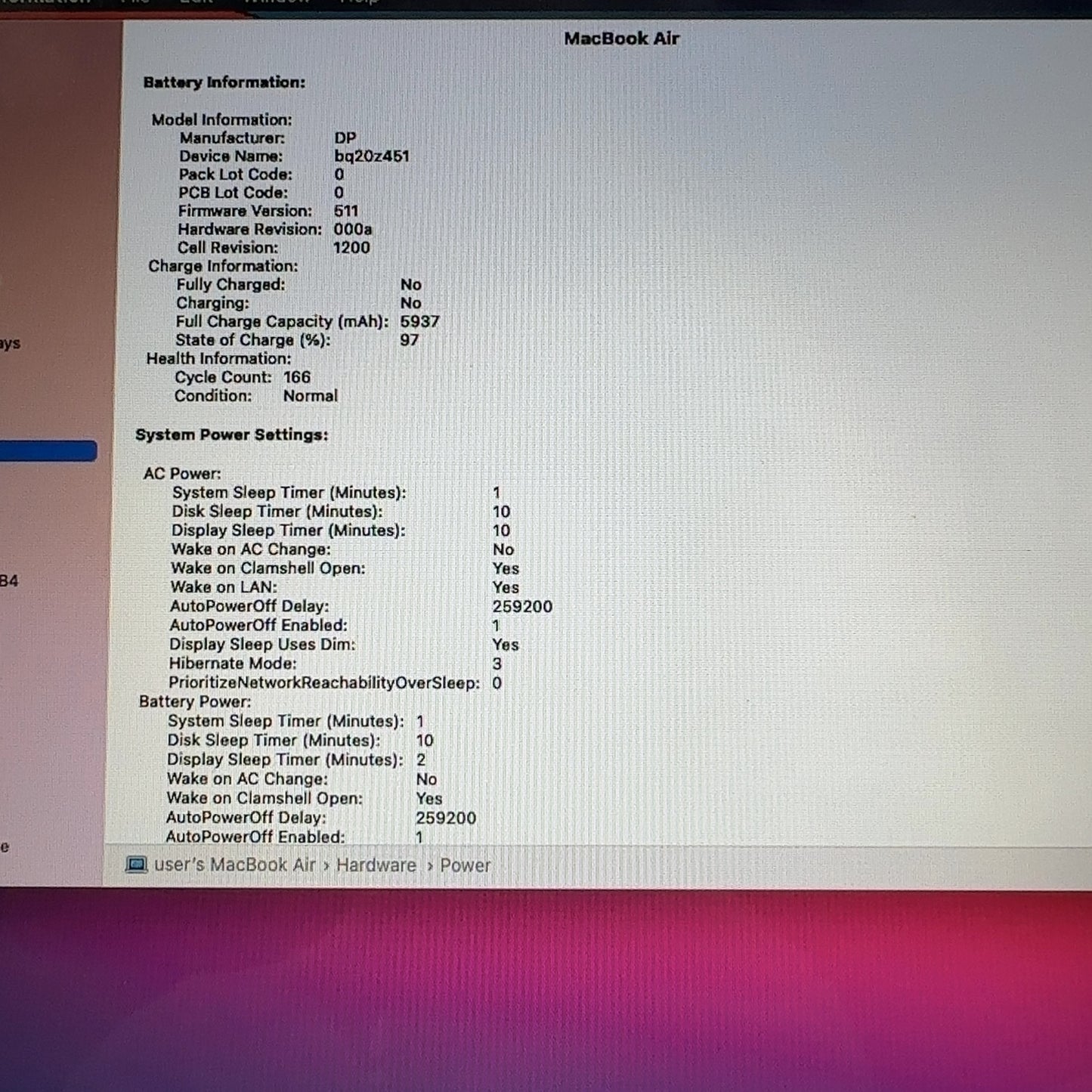Click the "PrioritizeNetworkReachabilityOverSleep:" label
1092x1092 pixels.
point(324,683)
